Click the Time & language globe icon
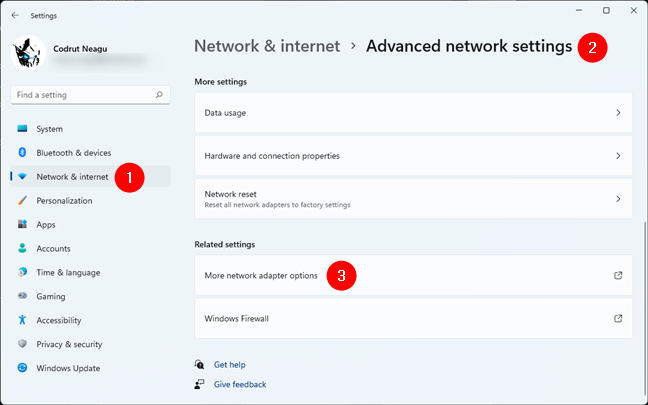The width and height of the screenshot is (648, 405). 22,272
